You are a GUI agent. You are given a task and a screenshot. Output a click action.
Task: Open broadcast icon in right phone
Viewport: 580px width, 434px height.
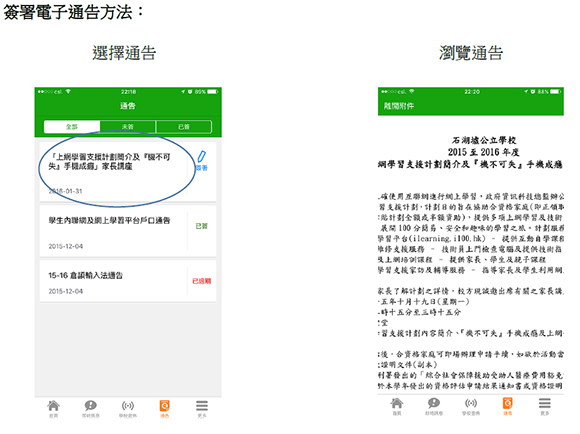point(471,403)
